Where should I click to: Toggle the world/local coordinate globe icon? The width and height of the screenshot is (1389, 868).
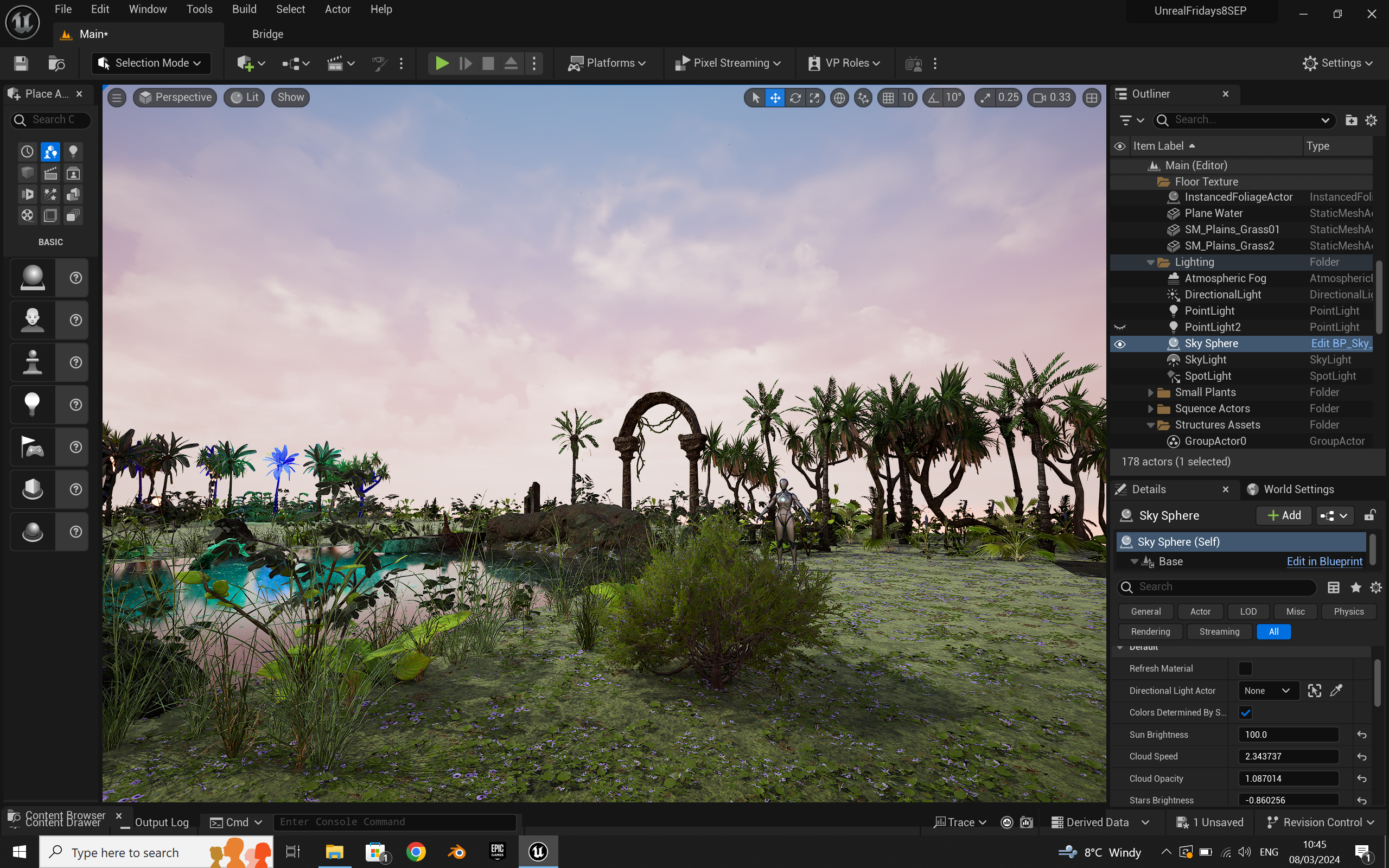(839, 98)
